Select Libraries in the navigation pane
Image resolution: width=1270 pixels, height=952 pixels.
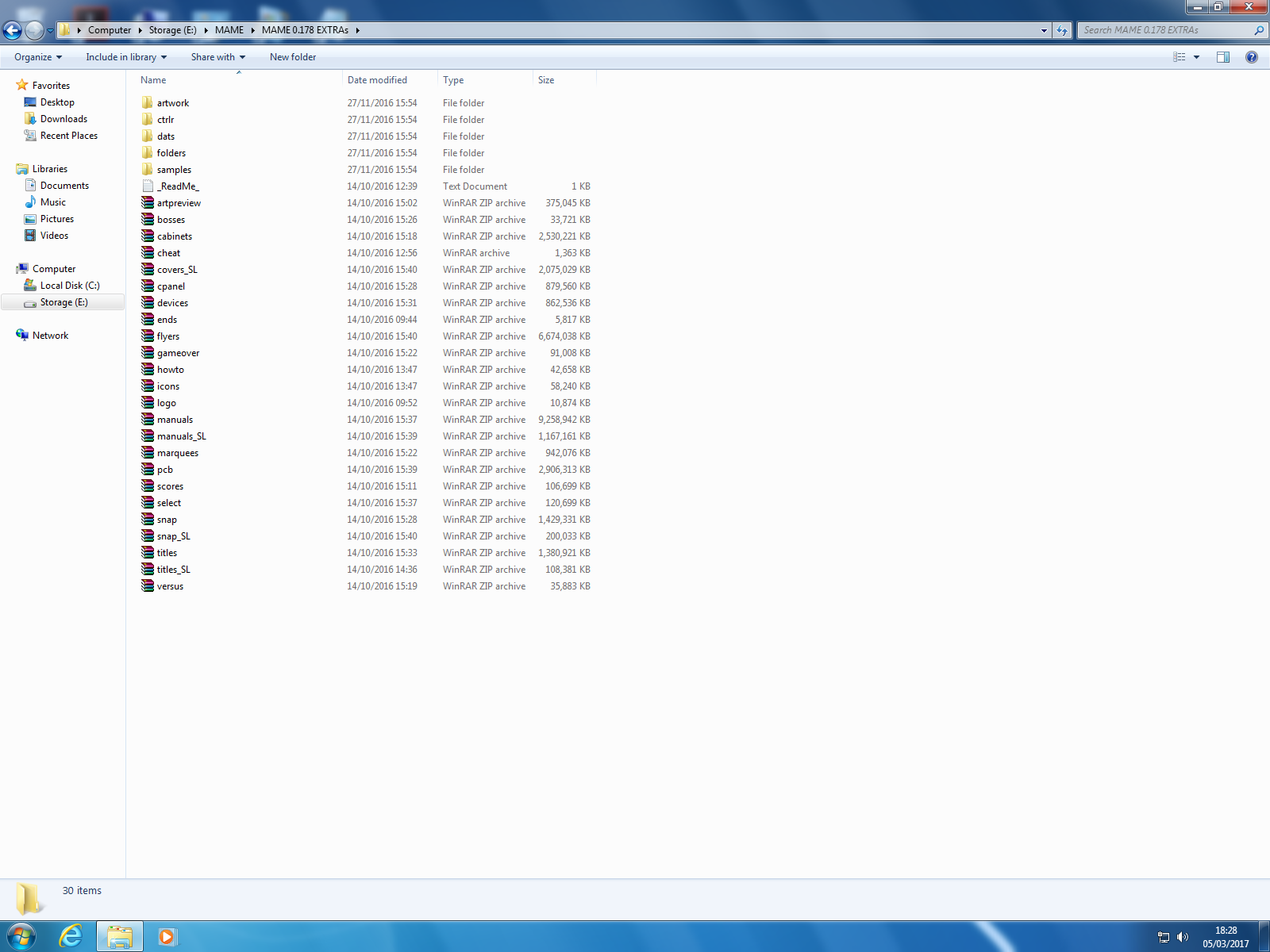[x=49, y=169]
